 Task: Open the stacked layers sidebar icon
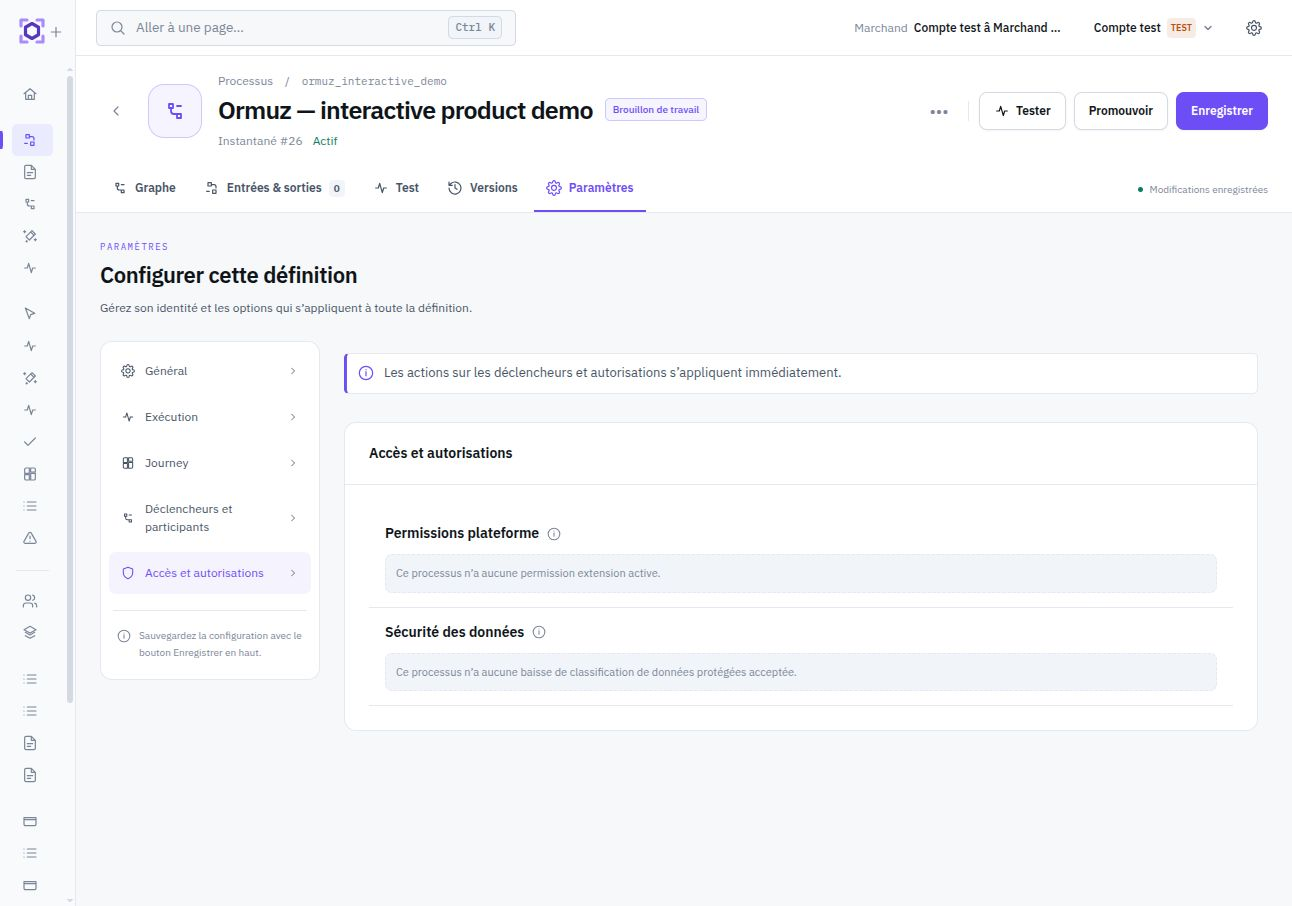pyautogui.click(x=30, y=631)
